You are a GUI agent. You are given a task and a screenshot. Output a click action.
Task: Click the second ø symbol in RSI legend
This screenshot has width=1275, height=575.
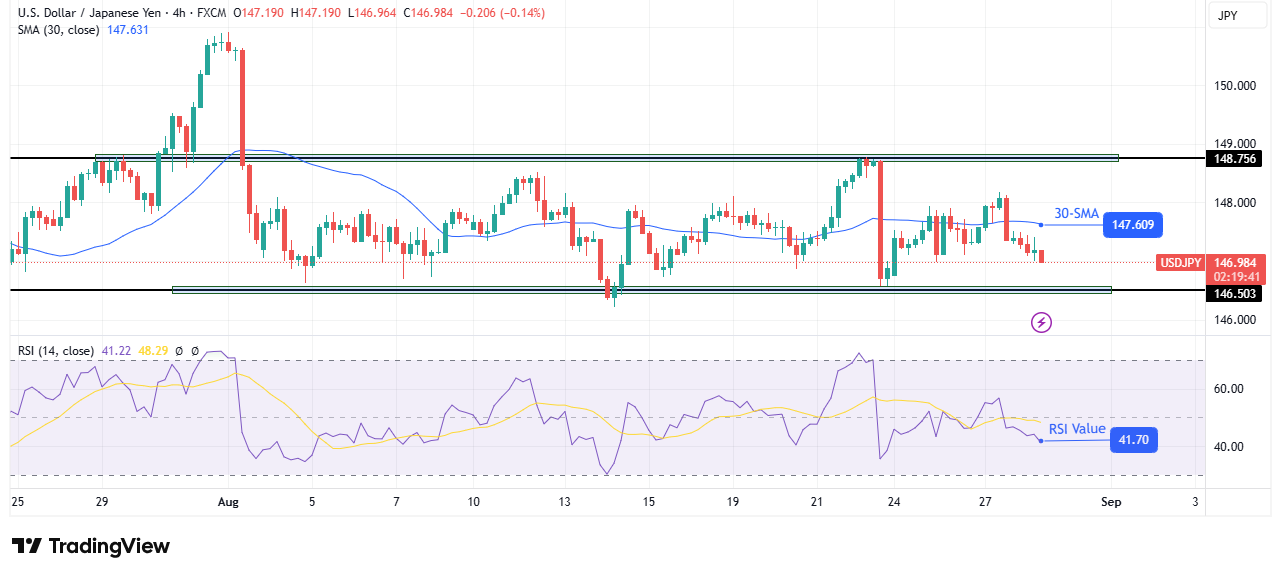pyautogui.click(x=195, y=351)
